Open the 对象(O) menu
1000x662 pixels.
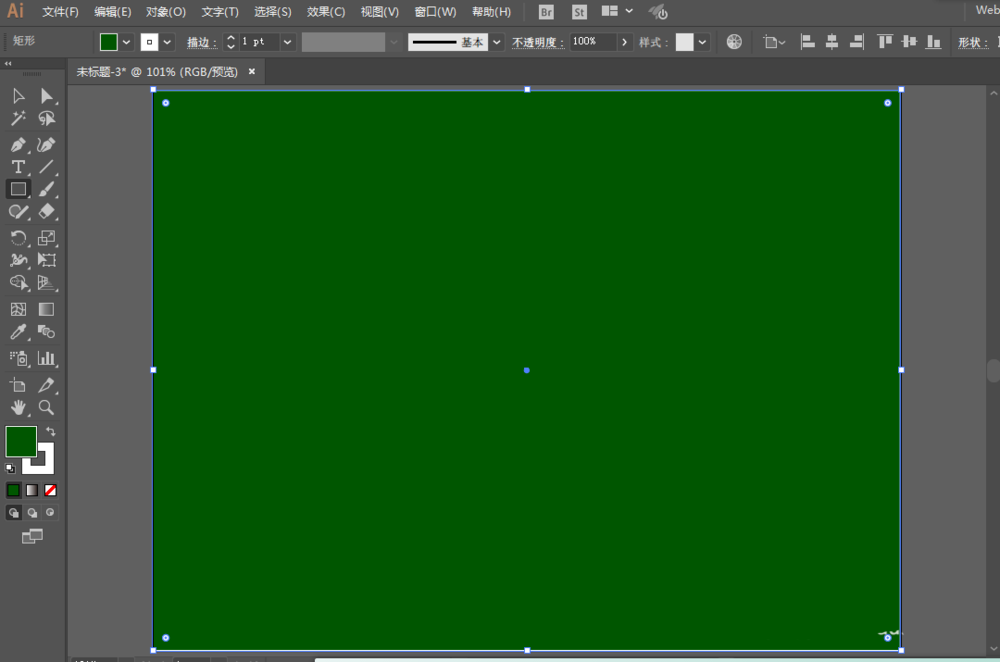165,12
